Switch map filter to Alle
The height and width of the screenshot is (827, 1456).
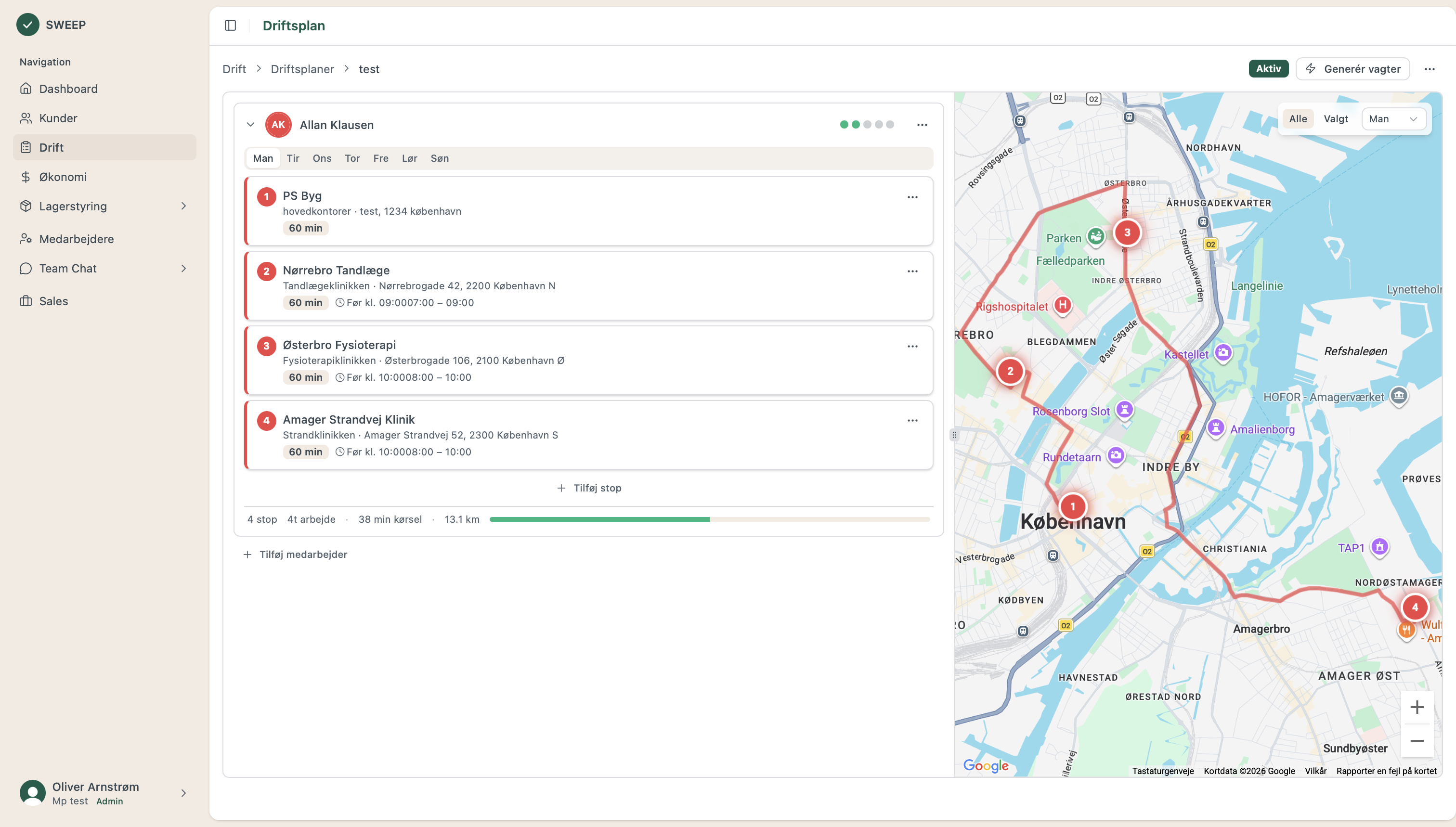point(1298,119)
